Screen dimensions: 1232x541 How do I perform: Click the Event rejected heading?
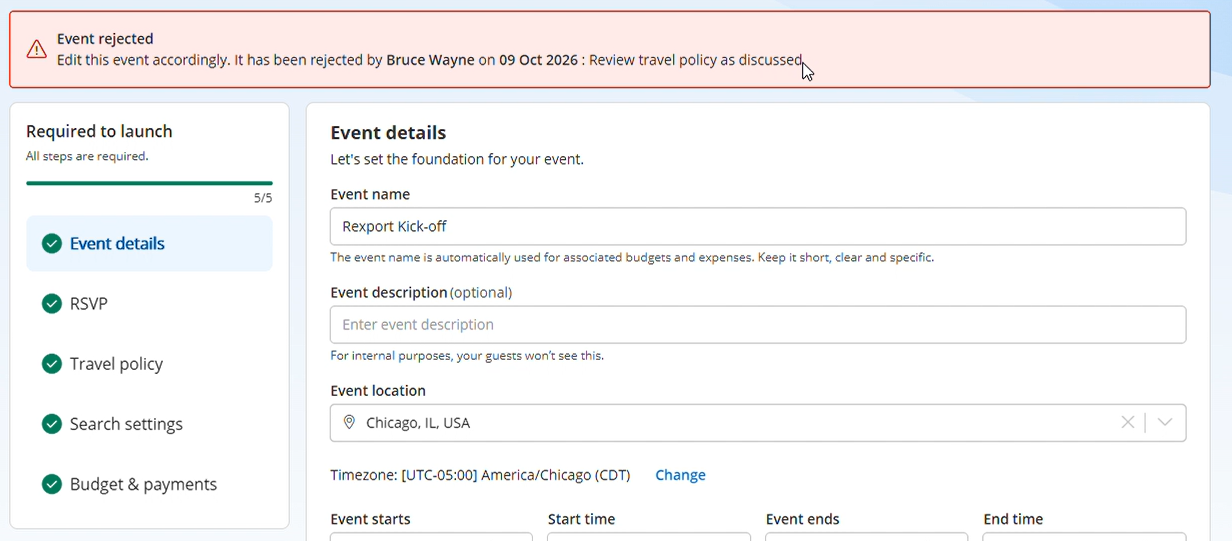coord(105,39)
